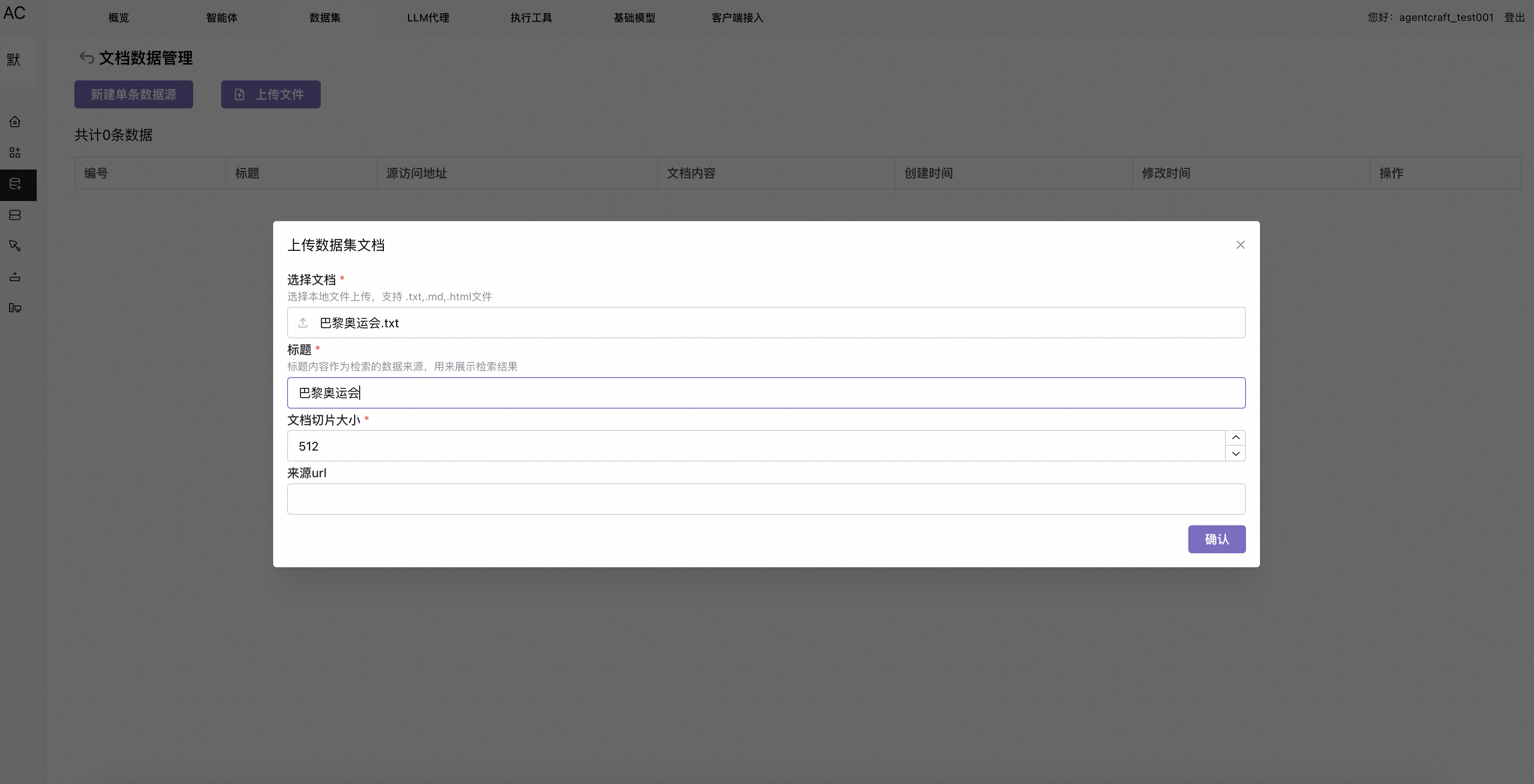Click the server storage sidebar icon
The width and height of the screenshot is (1534, 784).
15,215
